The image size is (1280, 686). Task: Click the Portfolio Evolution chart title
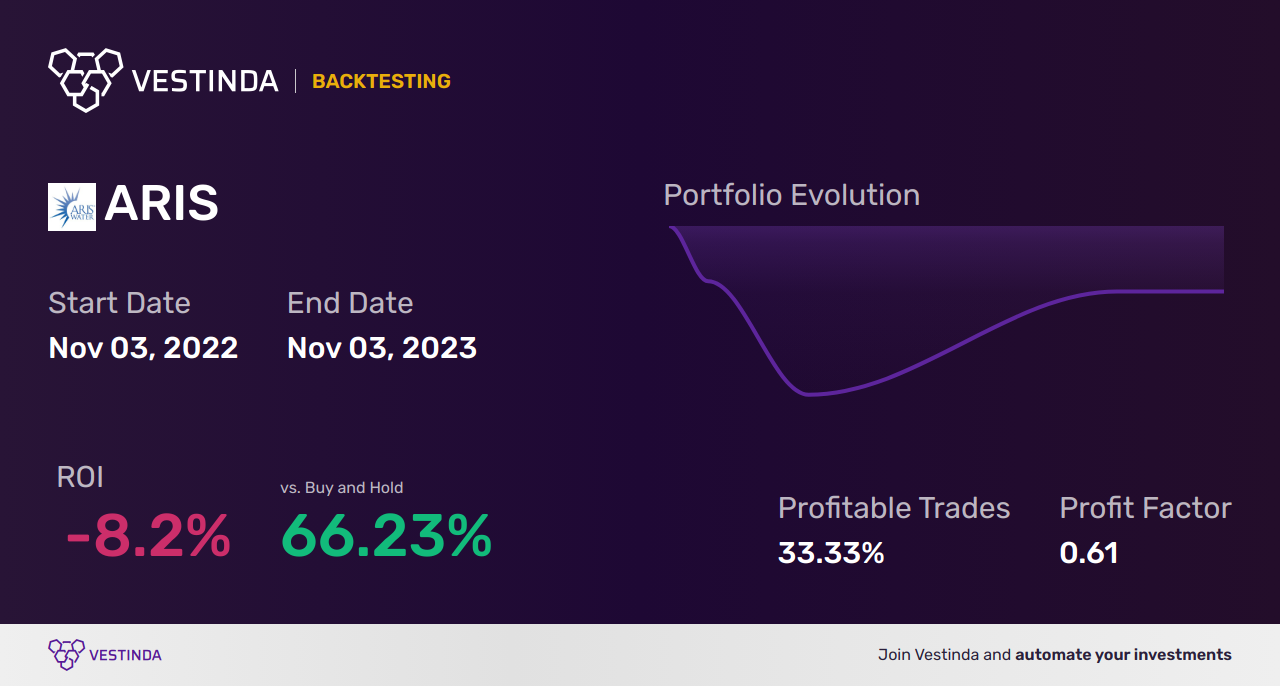791,195
